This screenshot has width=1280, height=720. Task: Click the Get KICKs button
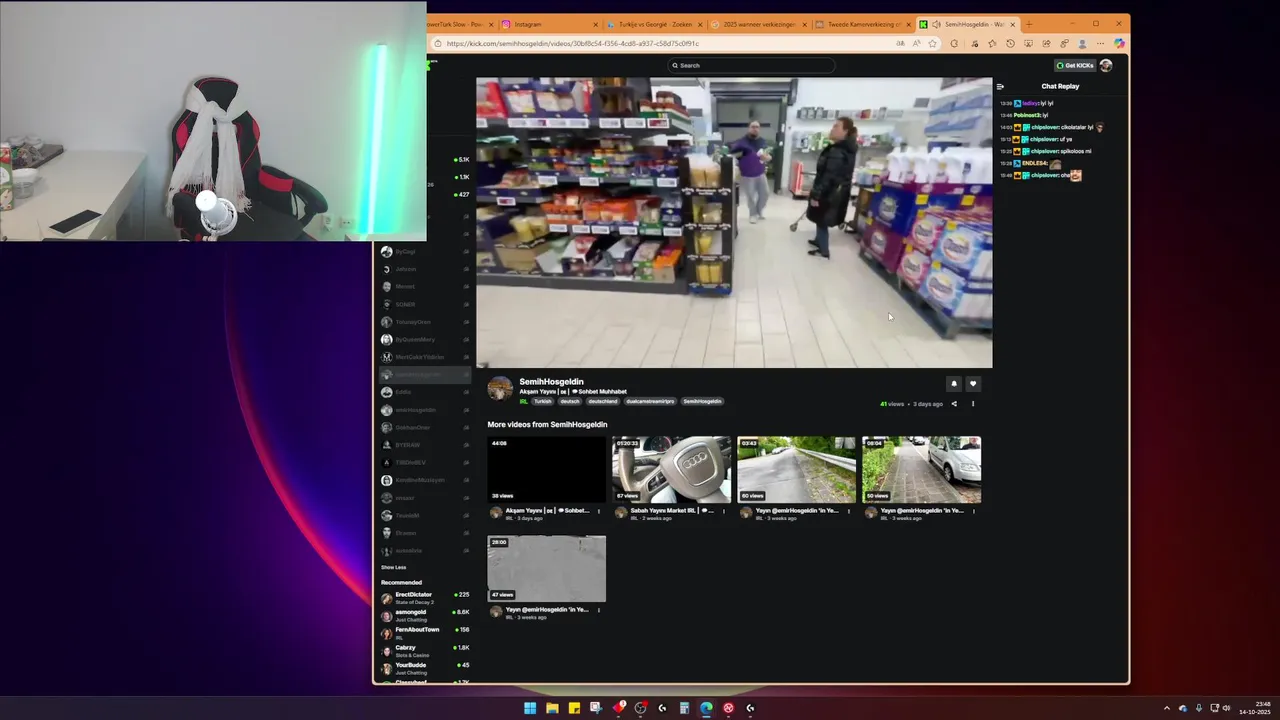1075,65
